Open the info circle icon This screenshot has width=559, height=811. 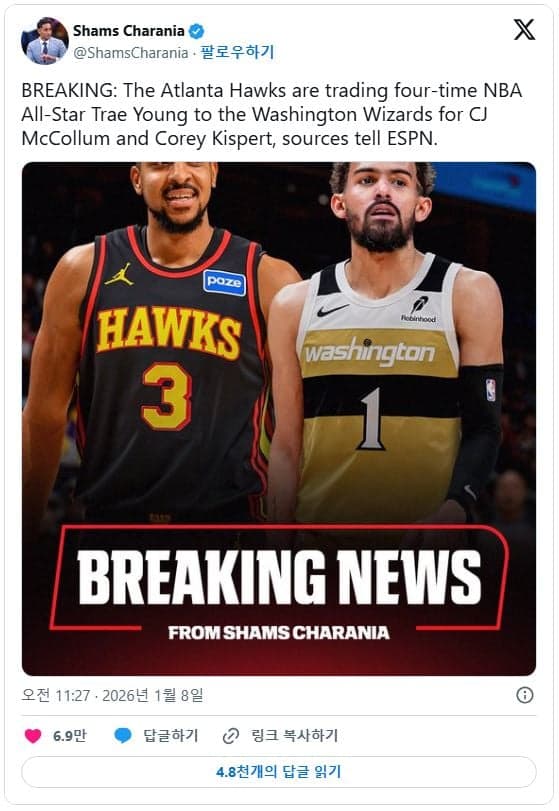pyautogui.click(x=524, y=695)
